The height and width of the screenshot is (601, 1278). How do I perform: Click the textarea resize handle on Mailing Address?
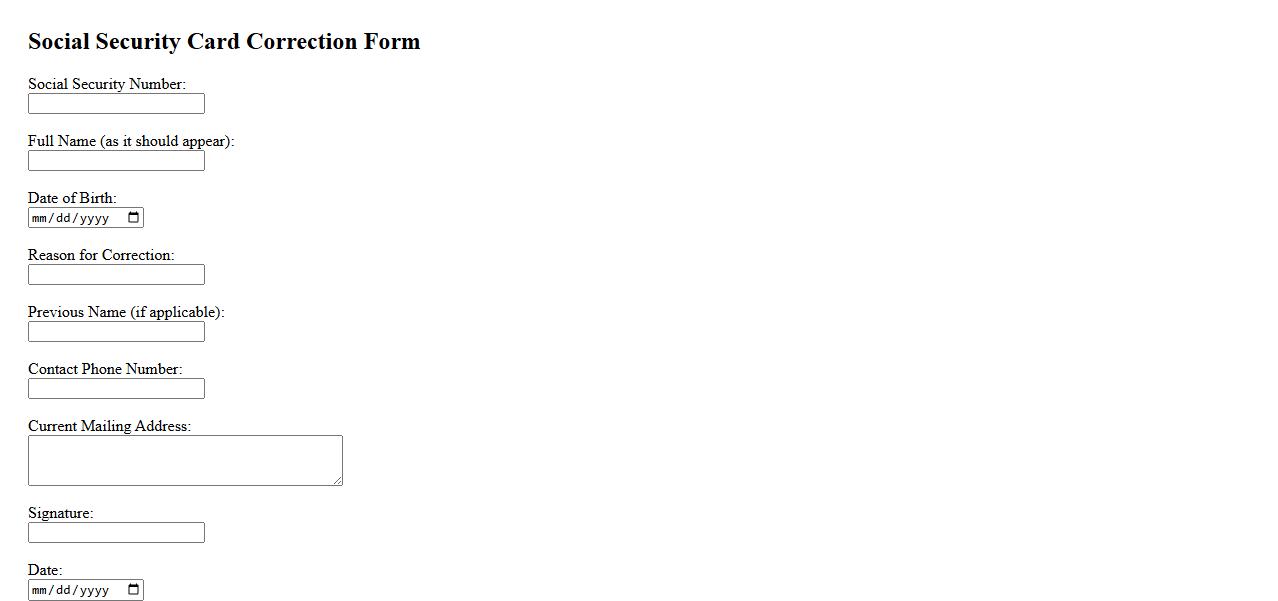338,481
